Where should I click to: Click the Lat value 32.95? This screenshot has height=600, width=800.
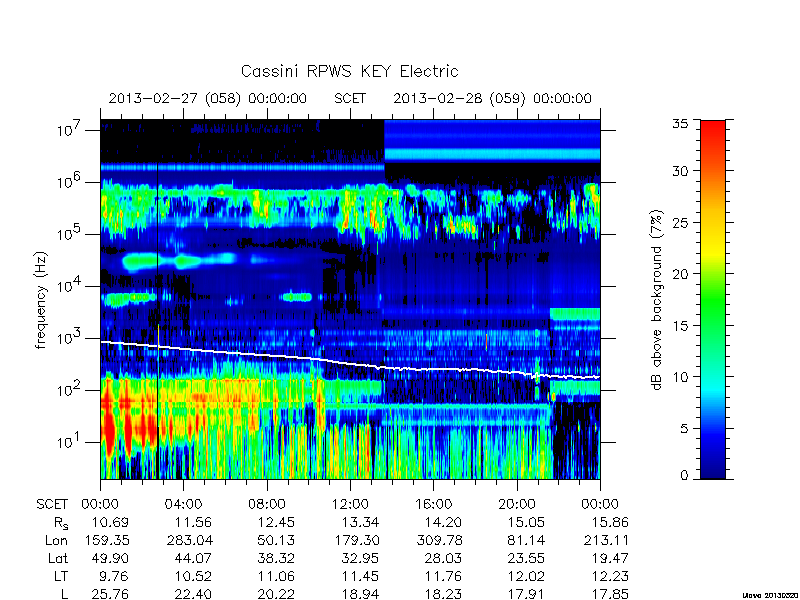pos(360,559)
